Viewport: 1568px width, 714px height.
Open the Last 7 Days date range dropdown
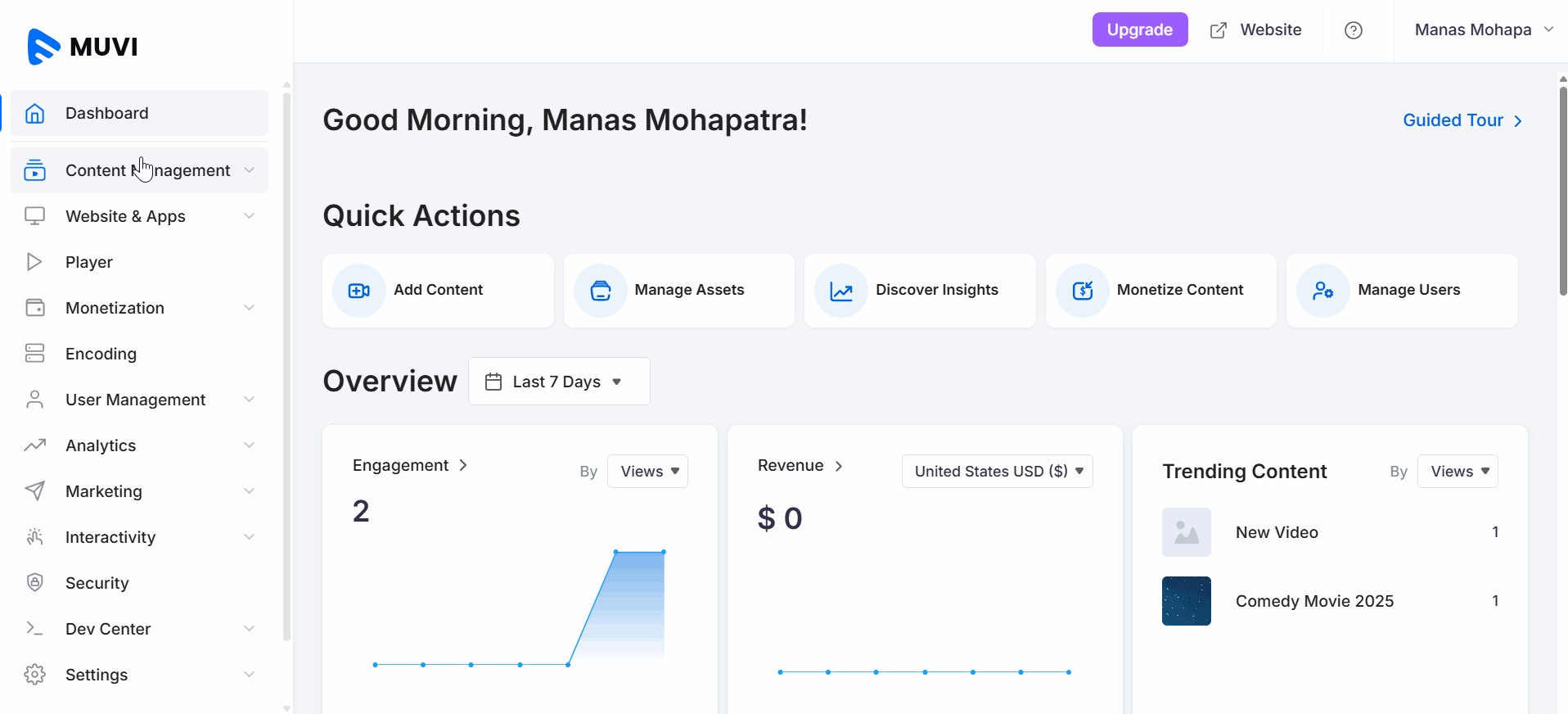[x=559, y=382]
